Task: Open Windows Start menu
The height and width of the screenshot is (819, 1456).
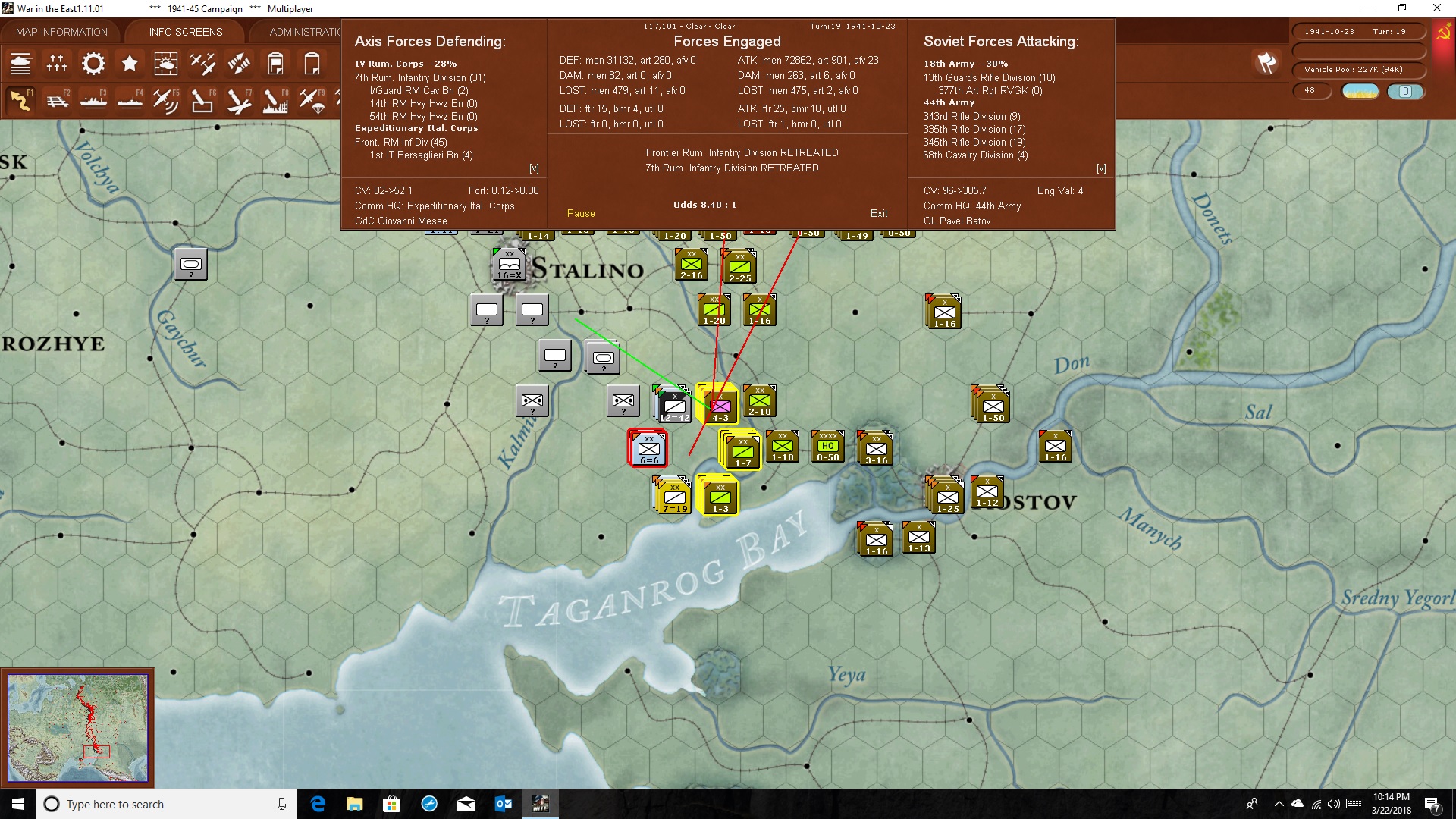Action: (18, 804)
